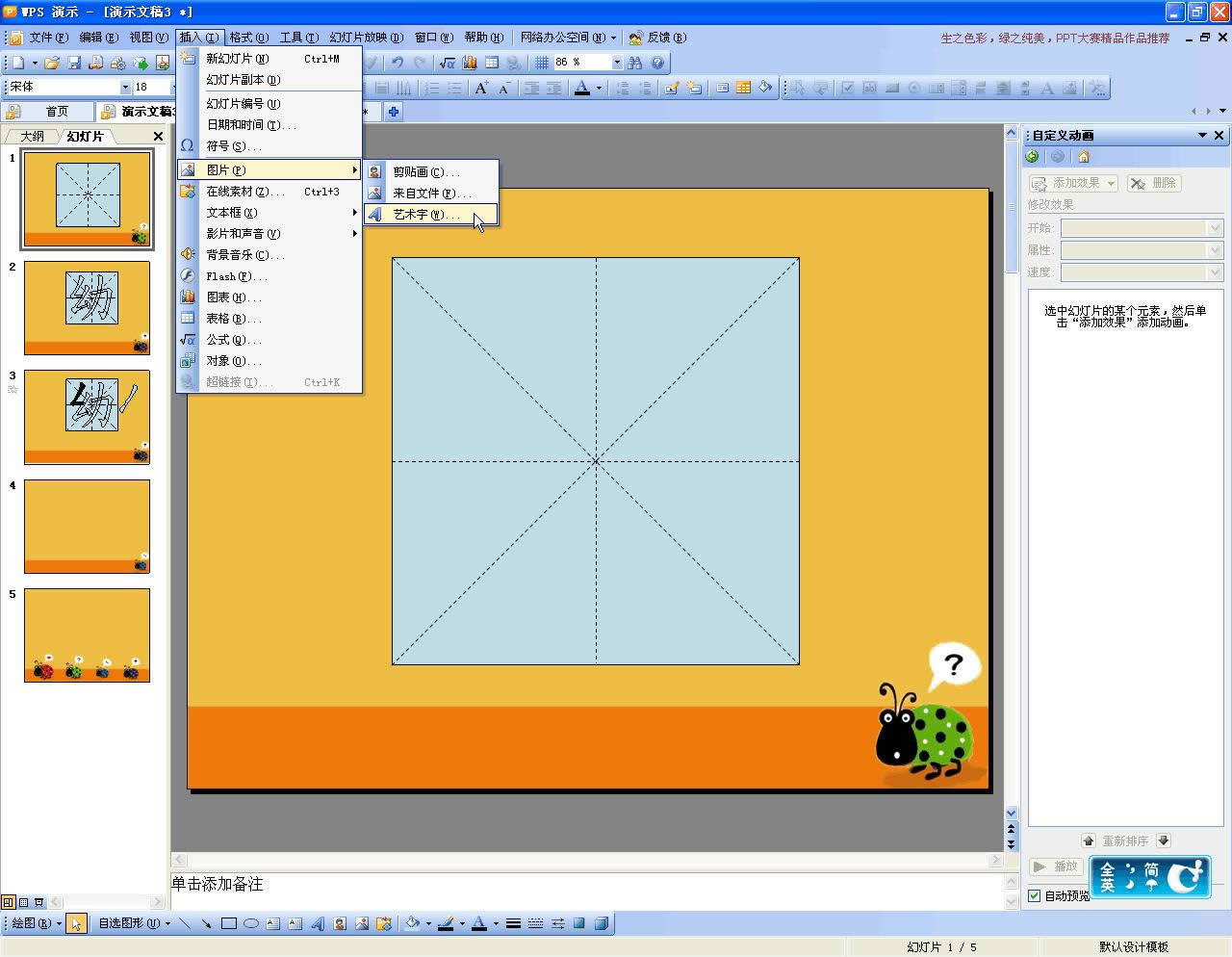Image resolution: width=1232 pixels, height=957 pixels.
Task: Click the Undo arrow icon
Action: tap(397, 63)
